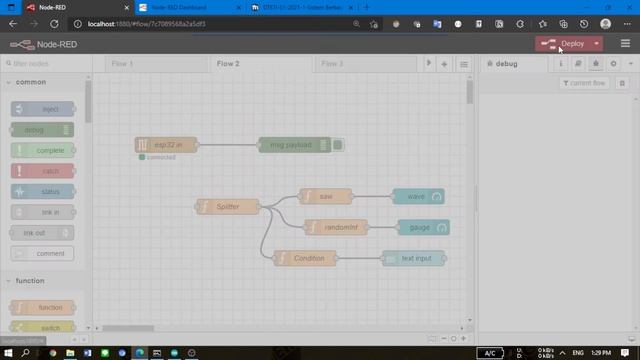Switch to the Flow 1 tab
This screenshot has width=640, height=360.
156,64
